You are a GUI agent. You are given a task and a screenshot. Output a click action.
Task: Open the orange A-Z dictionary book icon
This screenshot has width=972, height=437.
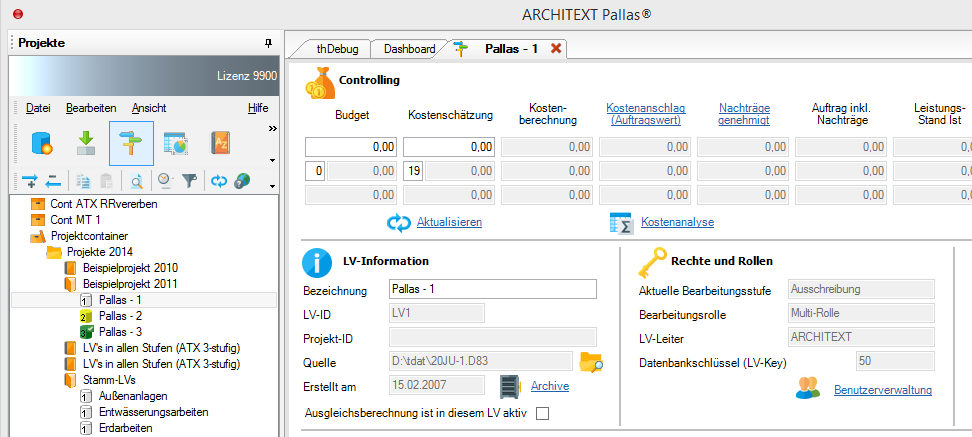tap(221, 143)
